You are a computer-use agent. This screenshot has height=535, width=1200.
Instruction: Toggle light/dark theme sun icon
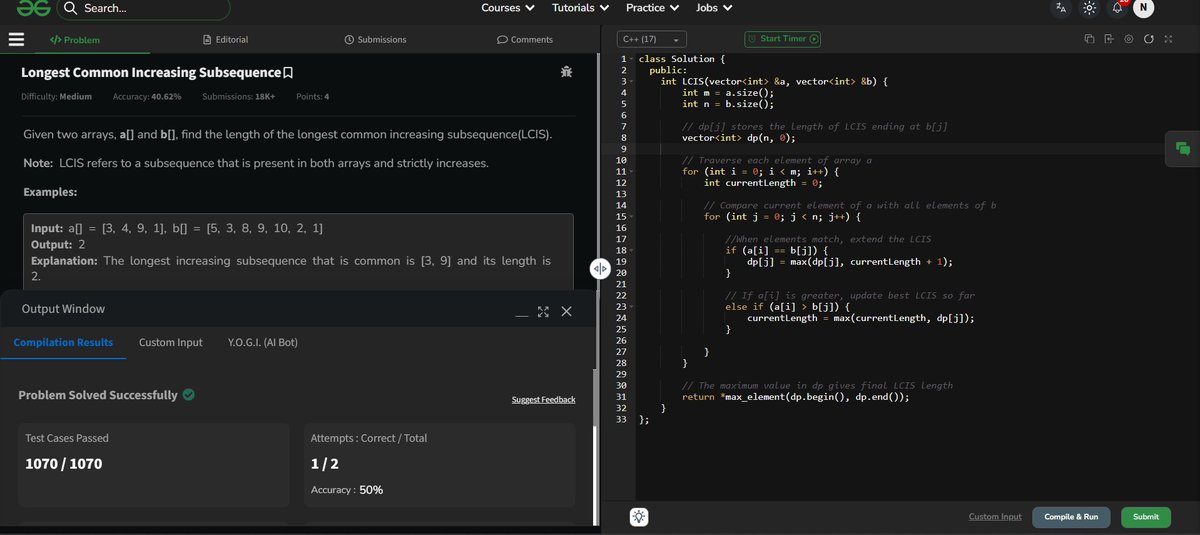(x=1089, y=9)
